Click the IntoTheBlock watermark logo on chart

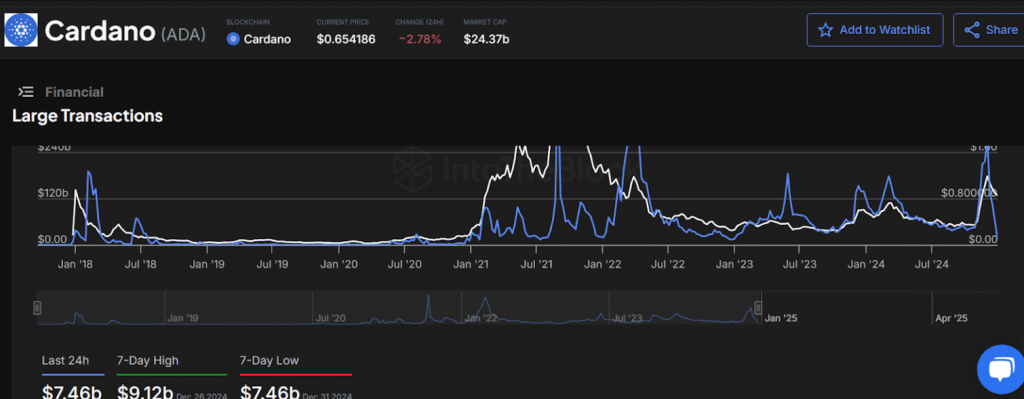click(412, 166)
